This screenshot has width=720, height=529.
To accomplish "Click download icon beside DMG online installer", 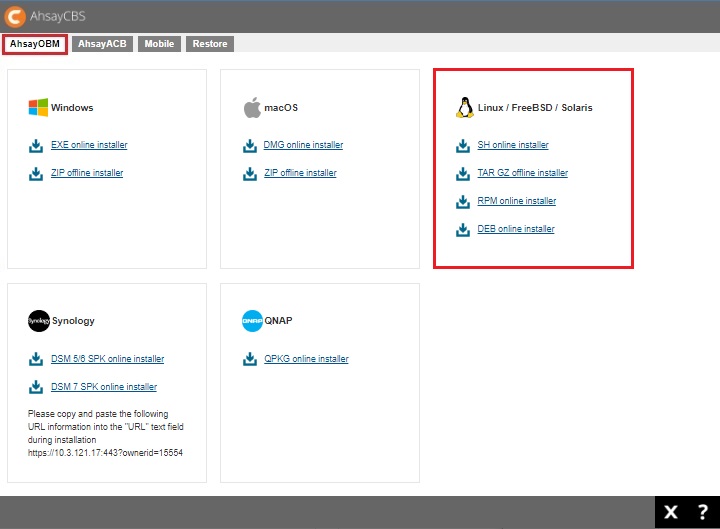I will (249, 146).
